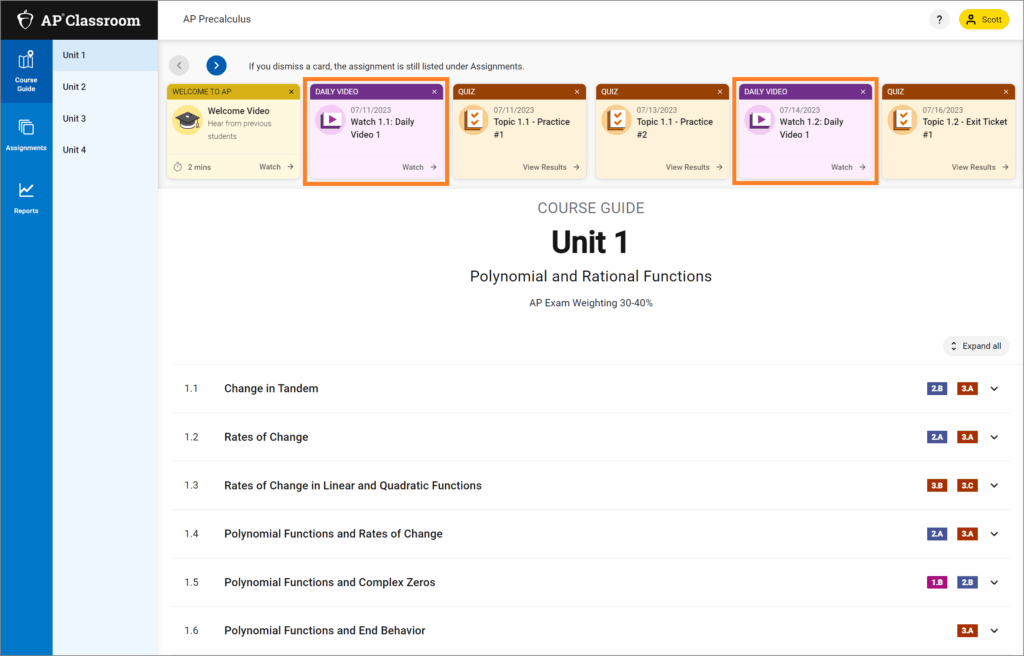This screenshot has width=1024, height=656.
Task: Open Rates of Change in Linear and Quadratic Functions
Action: 353,485
